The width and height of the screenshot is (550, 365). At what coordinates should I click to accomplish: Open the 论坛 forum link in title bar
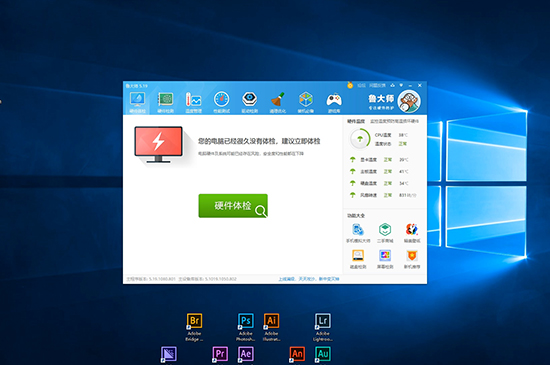point(361,85)
